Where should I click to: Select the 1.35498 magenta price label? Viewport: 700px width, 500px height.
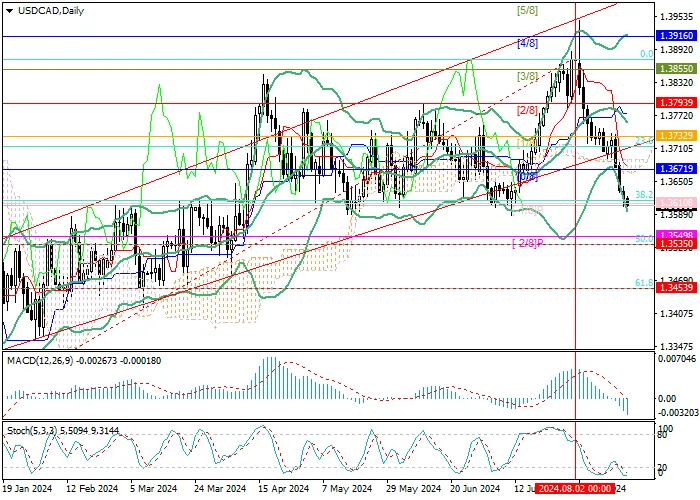pyautogui.click(x=677, y=235)
